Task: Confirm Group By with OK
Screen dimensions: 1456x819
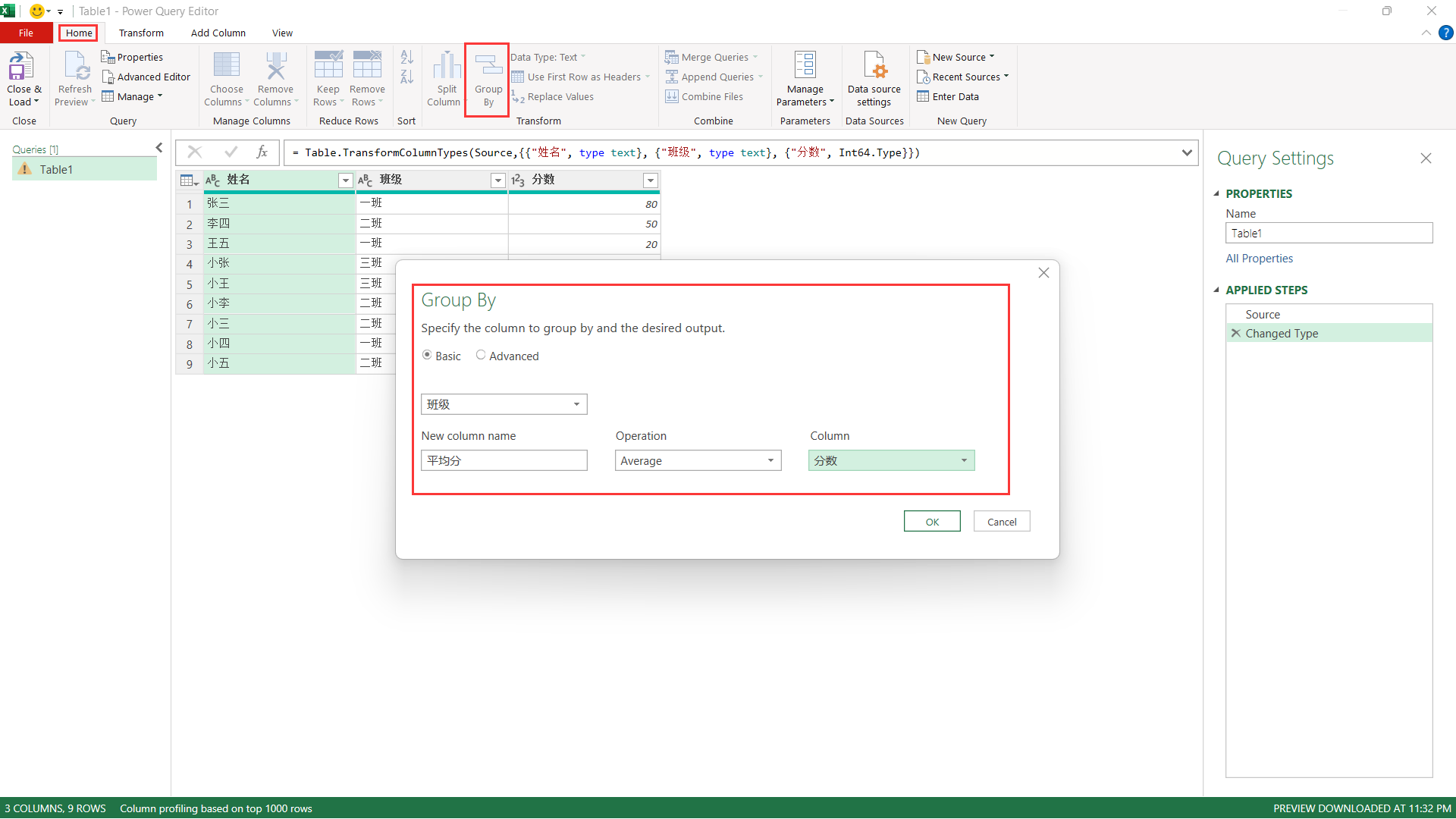Action: [931, 522]
